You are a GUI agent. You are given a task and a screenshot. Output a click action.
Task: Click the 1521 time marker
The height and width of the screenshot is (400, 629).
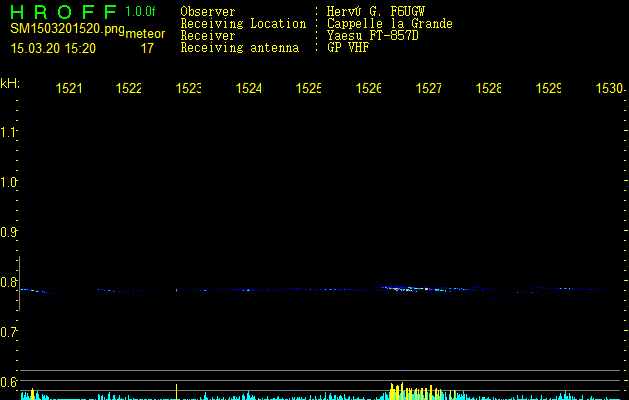coord(69,88)
